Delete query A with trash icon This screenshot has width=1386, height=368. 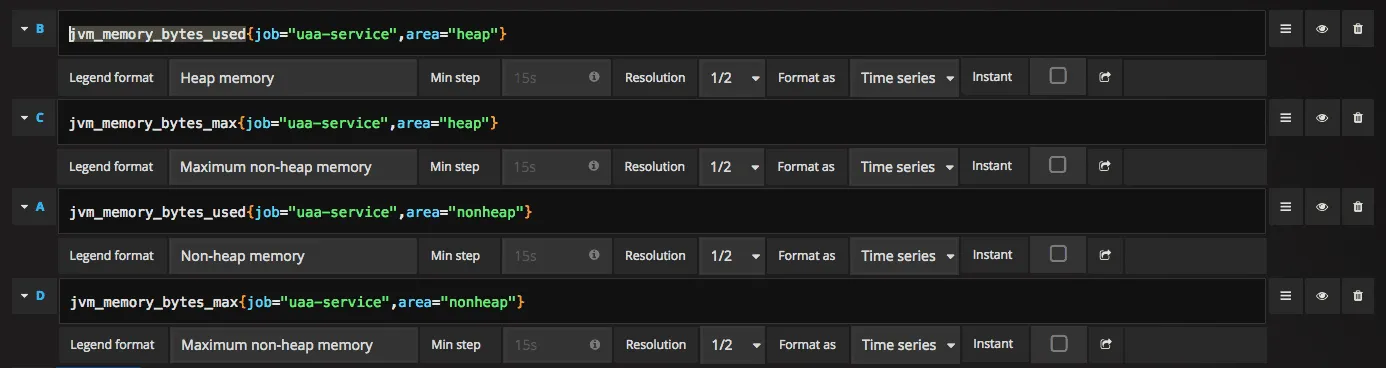(x=1357, y=207)
